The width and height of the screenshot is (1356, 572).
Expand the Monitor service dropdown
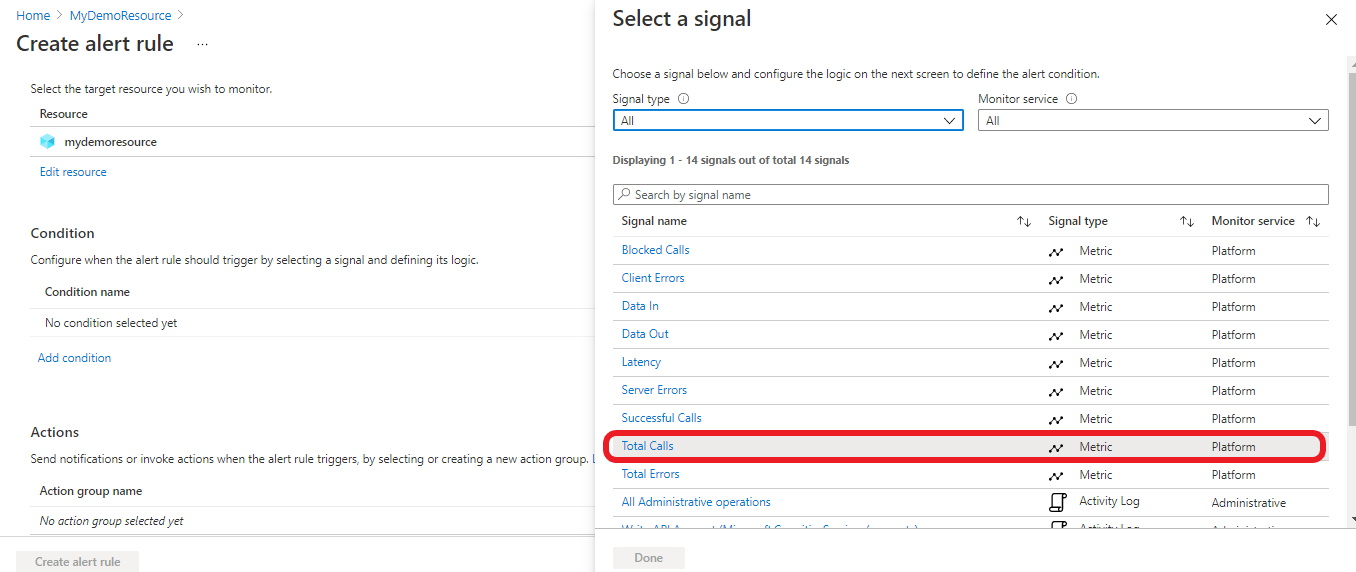click(1152, 121)
